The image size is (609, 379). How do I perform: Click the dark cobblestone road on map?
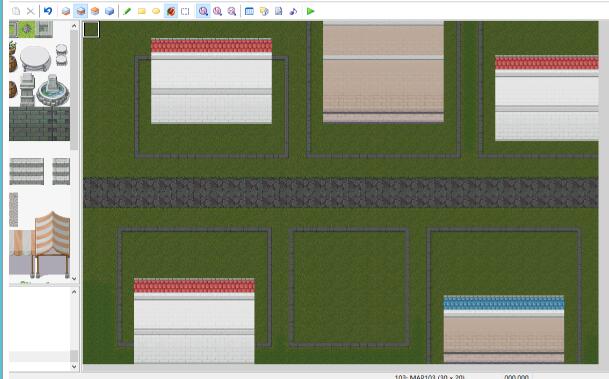tap(341, 193)
